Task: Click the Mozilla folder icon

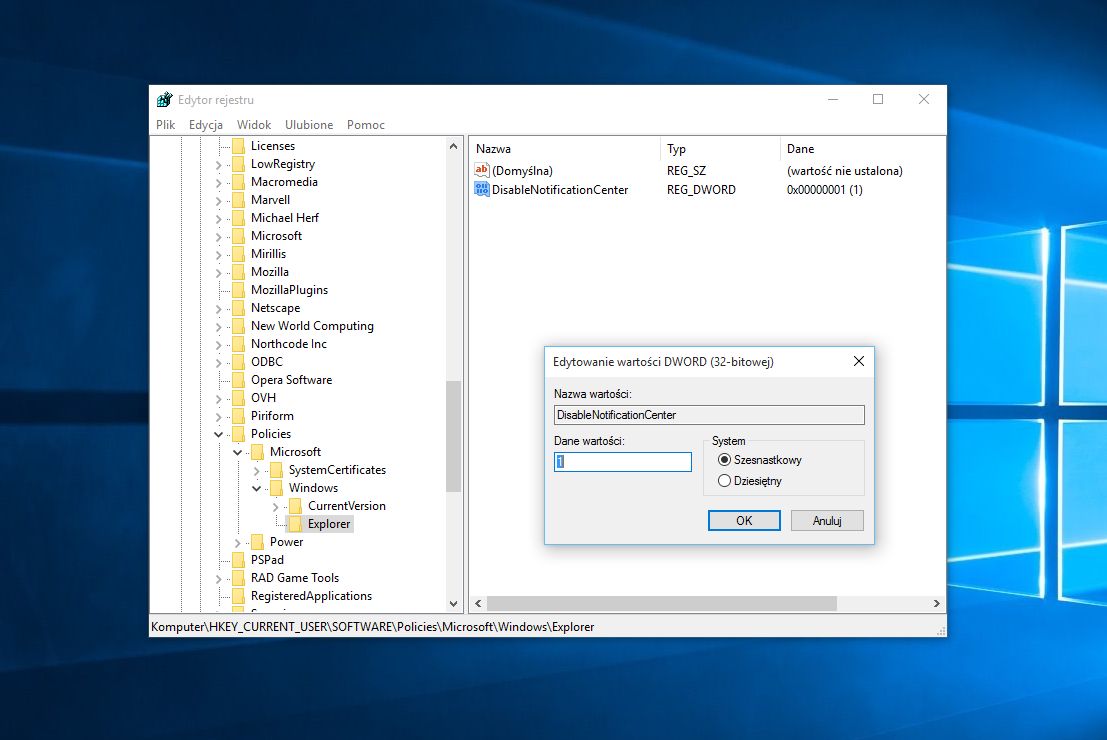Action: click(x=238, y=272)
